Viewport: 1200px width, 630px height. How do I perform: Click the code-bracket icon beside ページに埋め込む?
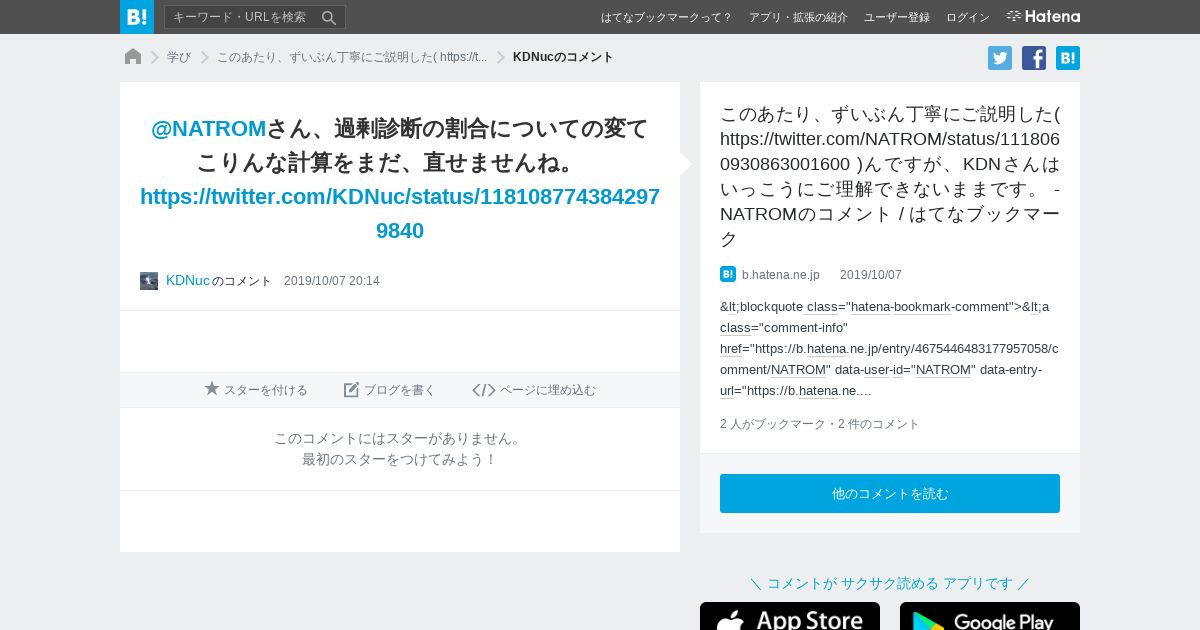point(484,390)
